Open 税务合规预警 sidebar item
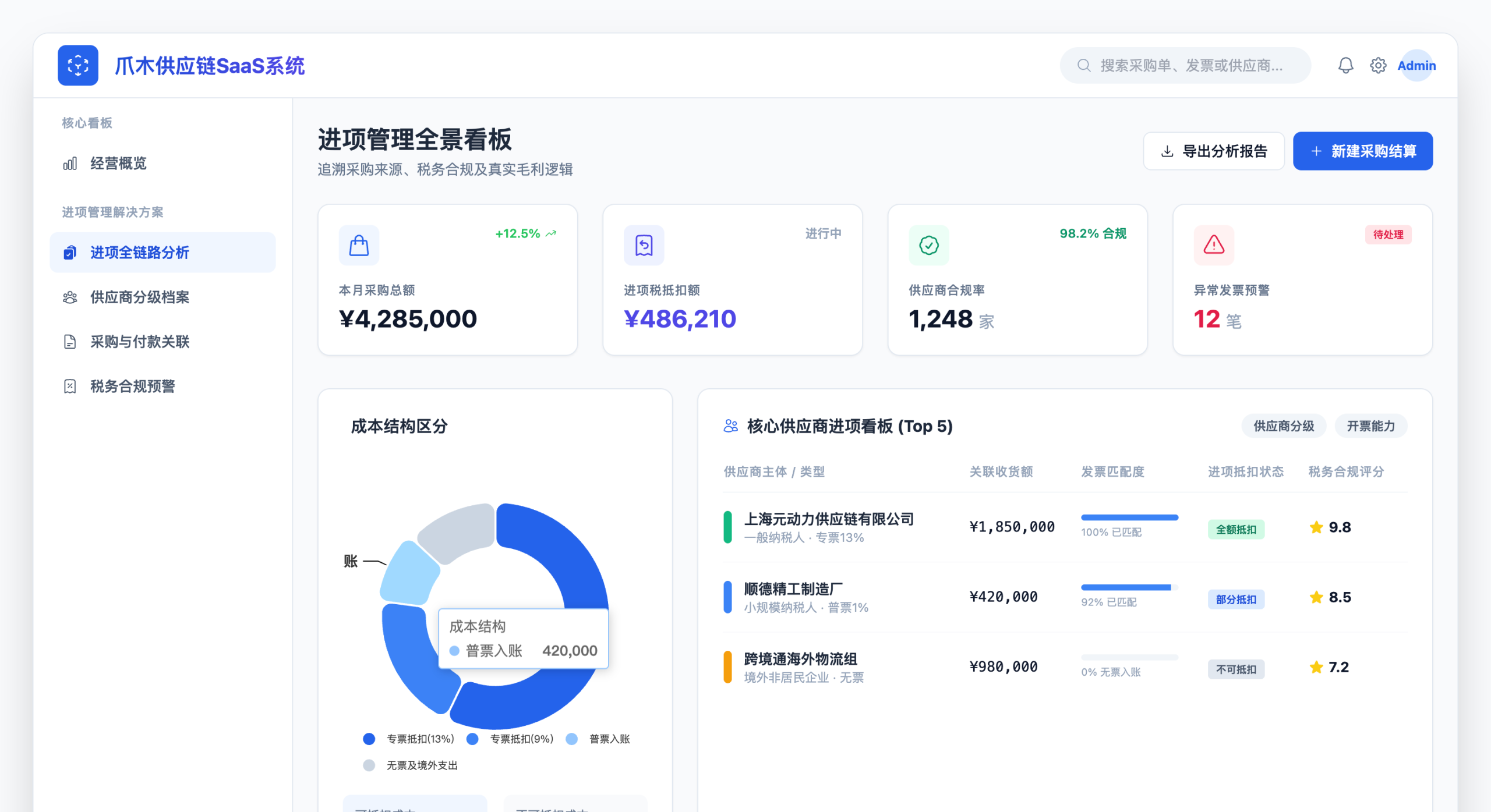 click(x=132, y=386)
